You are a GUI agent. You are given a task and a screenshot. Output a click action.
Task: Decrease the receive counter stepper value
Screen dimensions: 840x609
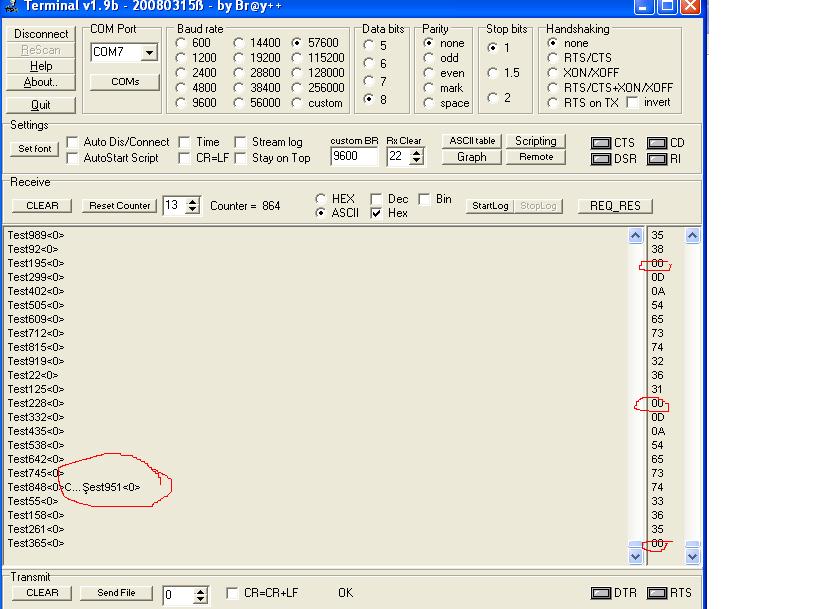point(192,210)
